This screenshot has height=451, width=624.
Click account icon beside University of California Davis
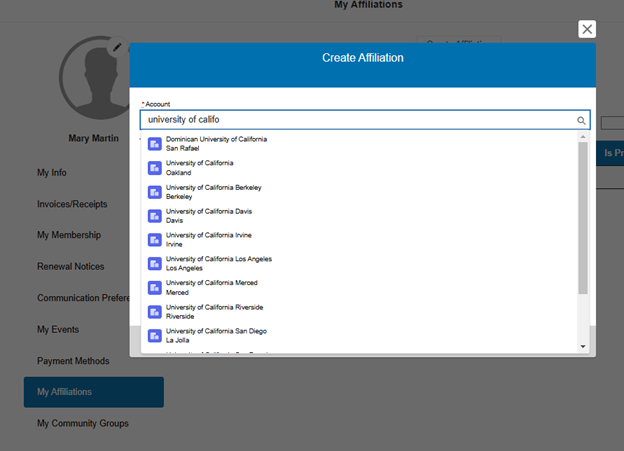[154, 216]
